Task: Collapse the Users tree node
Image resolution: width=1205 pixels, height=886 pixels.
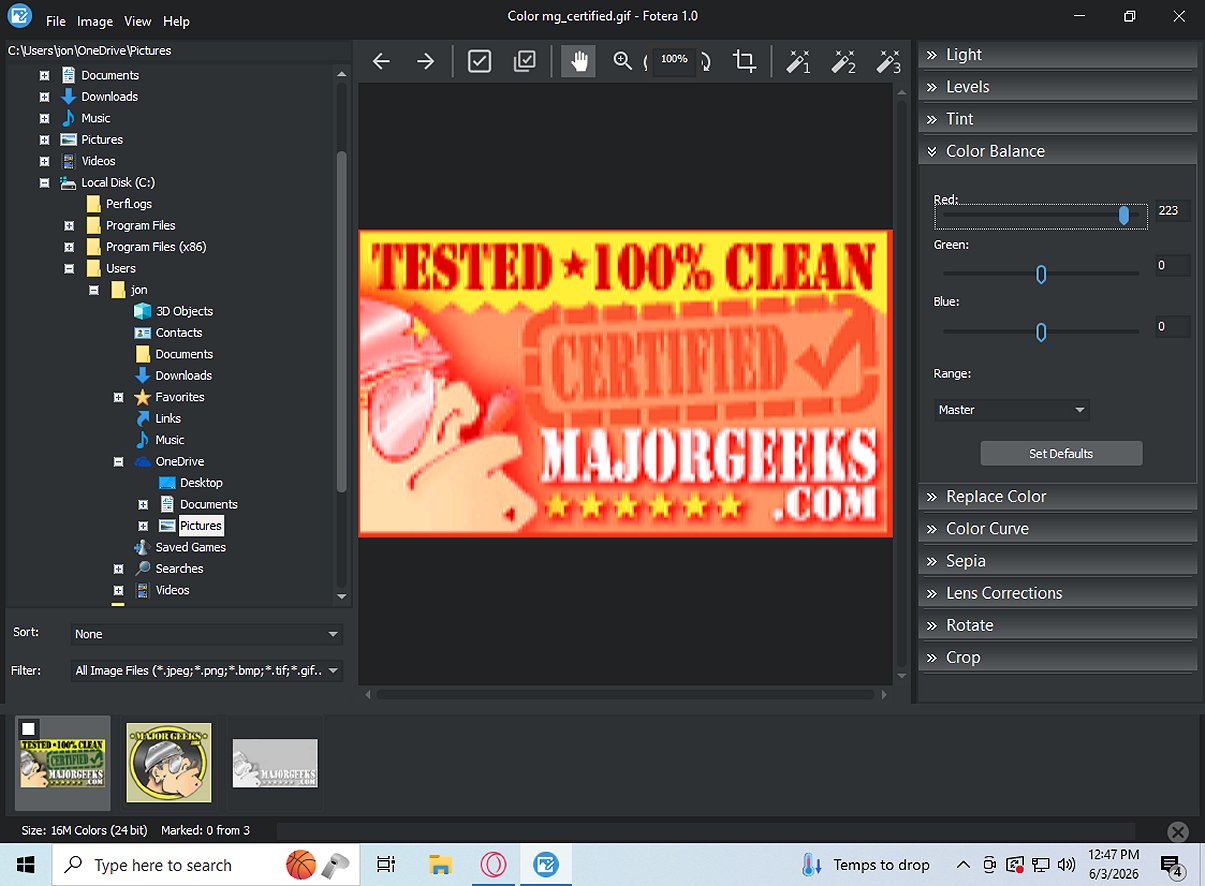Action: pos(69,269)
